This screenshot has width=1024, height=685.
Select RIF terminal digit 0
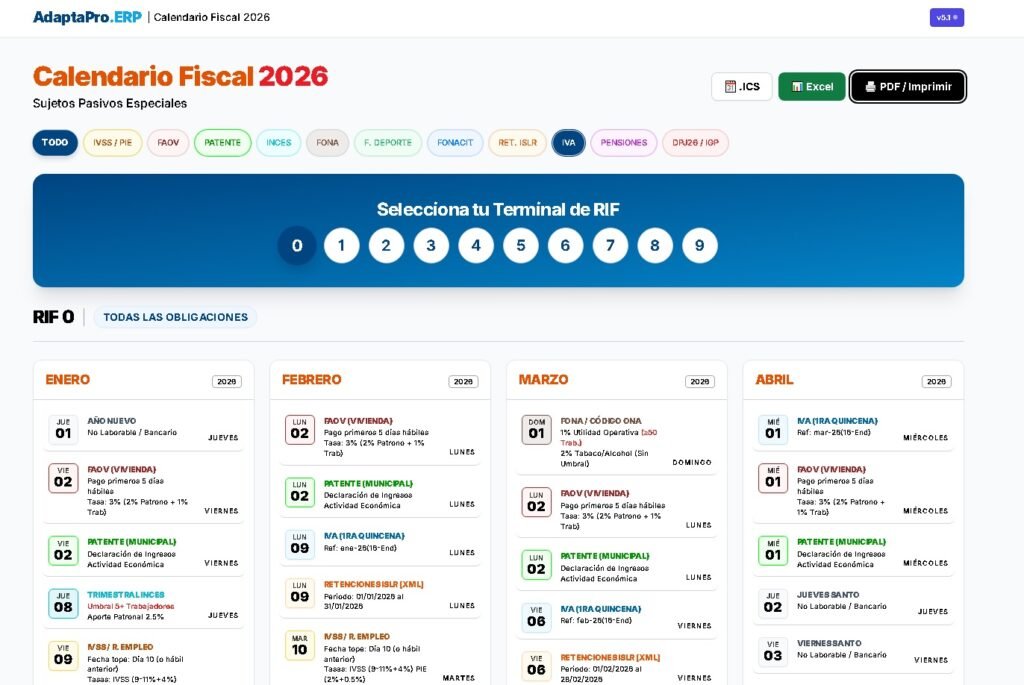297,246
